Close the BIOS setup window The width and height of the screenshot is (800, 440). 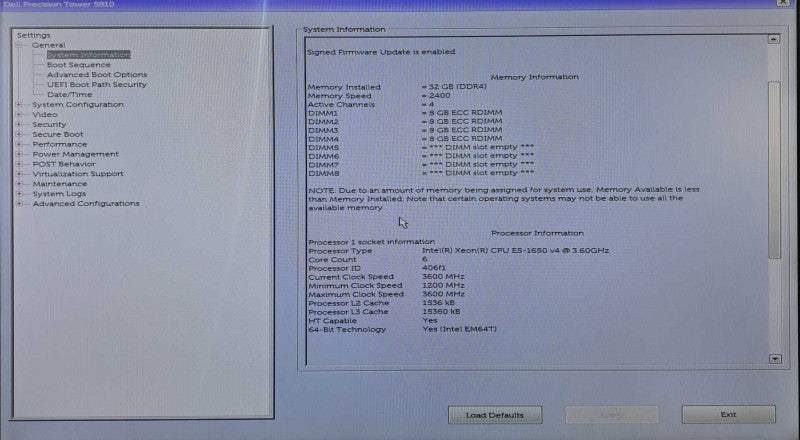point(783,3)
